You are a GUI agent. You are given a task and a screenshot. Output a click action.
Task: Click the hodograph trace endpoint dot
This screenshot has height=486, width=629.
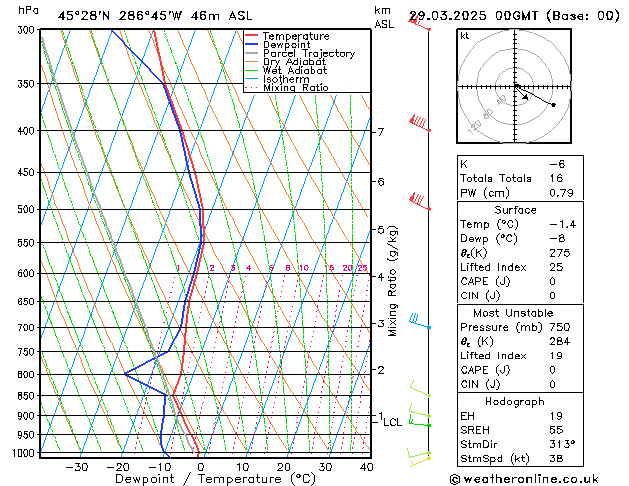click(554, 105)
